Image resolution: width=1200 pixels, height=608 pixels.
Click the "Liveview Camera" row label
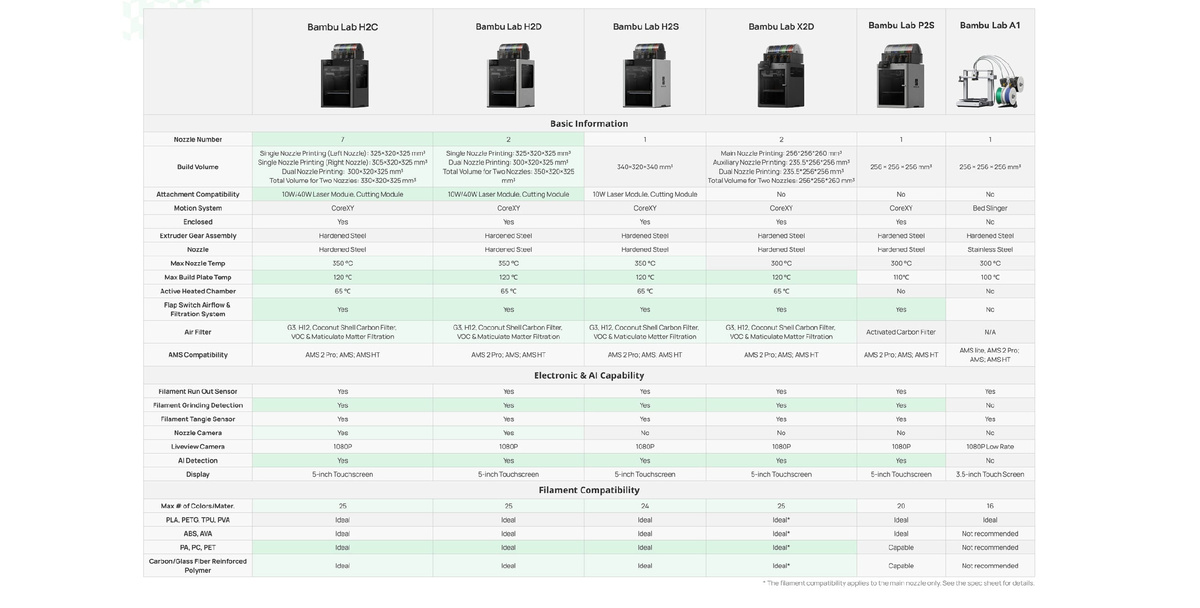coord(198,447)
